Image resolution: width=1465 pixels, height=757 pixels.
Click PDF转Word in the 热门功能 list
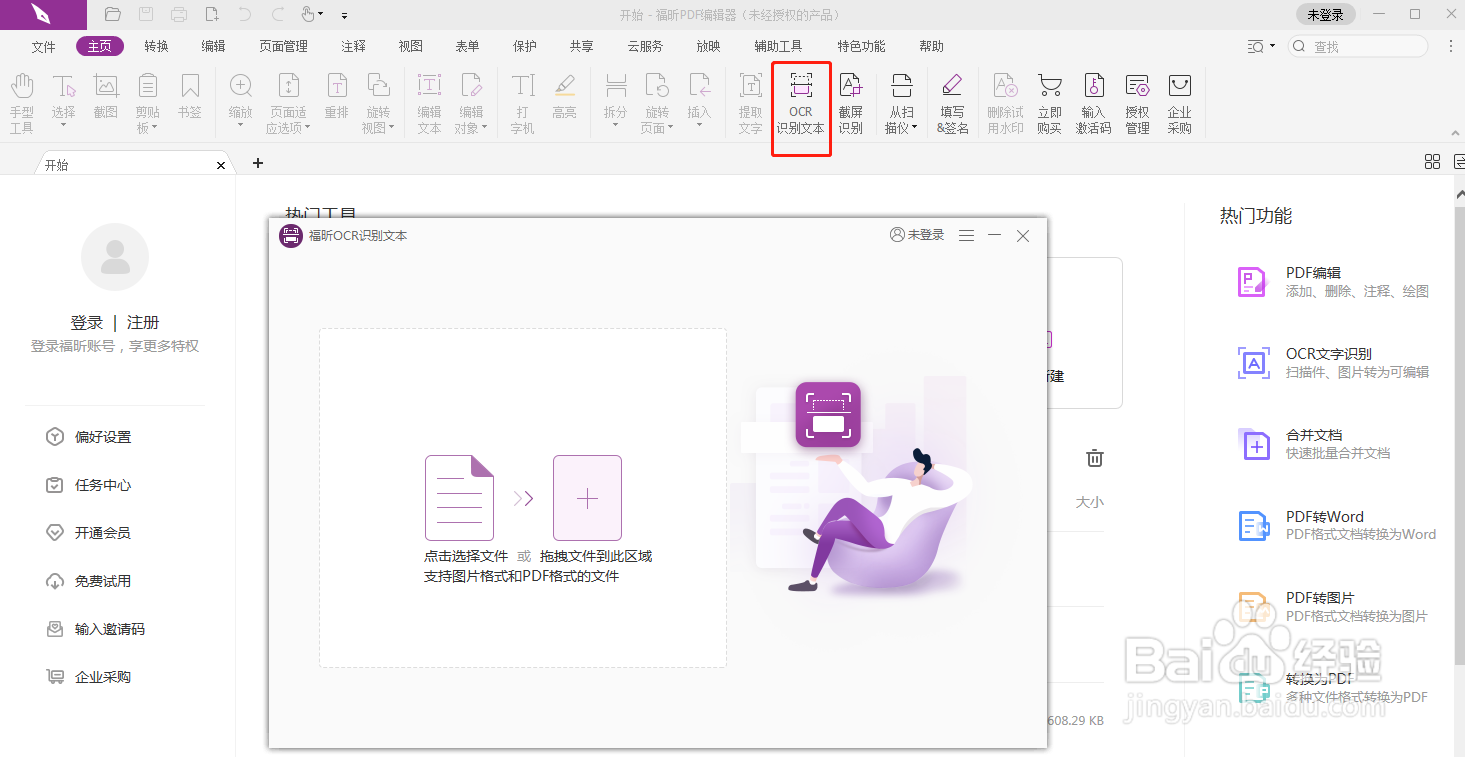[x=1337, y=525]
